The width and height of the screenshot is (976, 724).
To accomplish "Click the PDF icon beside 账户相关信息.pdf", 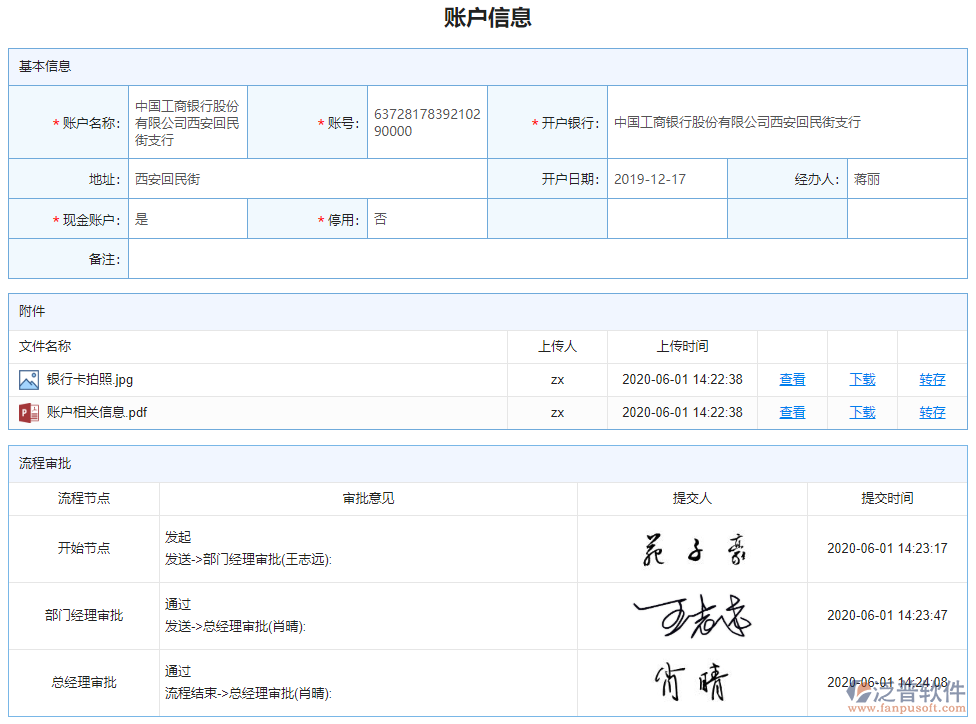I will (x=27, y=412).
